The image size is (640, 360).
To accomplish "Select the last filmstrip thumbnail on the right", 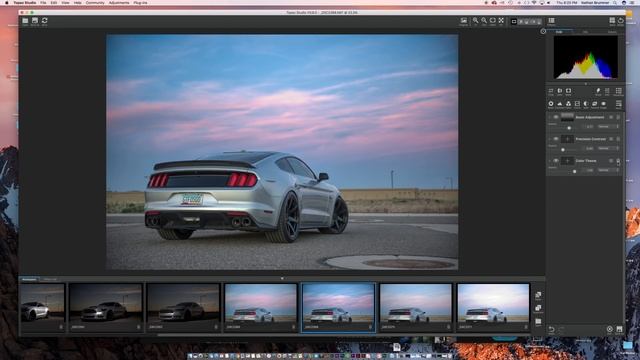I will click(x=493, y=307).
